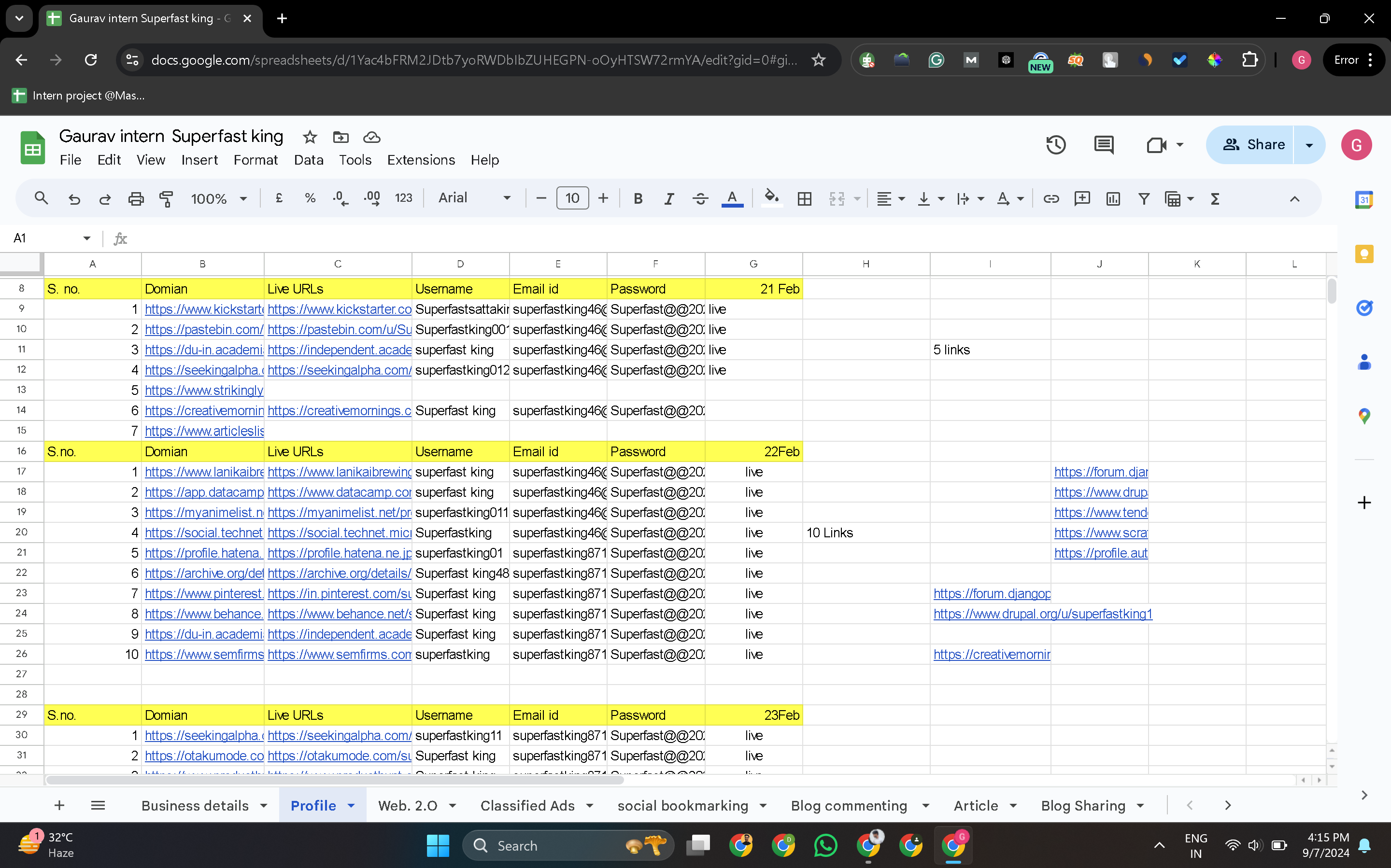Toggle strikethrough formatting
Screen dimensions: 1391x868
[700, 198]
